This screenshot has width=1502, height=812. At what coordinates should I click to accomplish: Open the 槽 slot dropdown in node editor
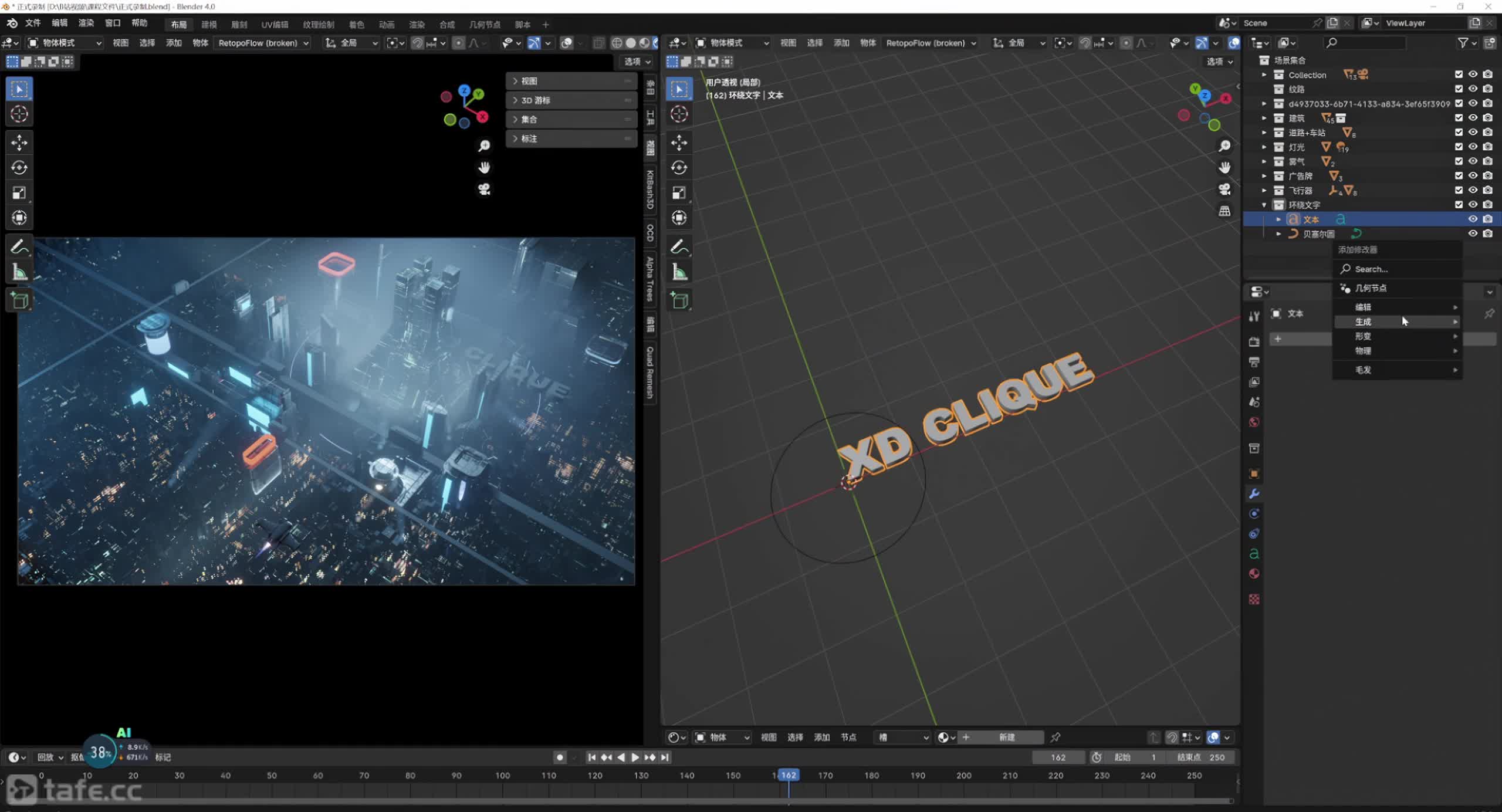[x=902, y=737]
